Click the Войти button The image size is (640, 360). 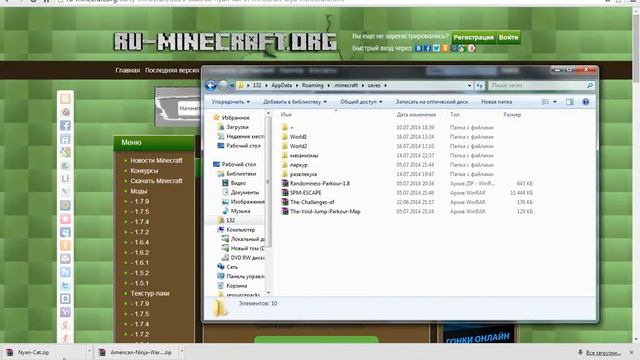click(x=509, y=37)
